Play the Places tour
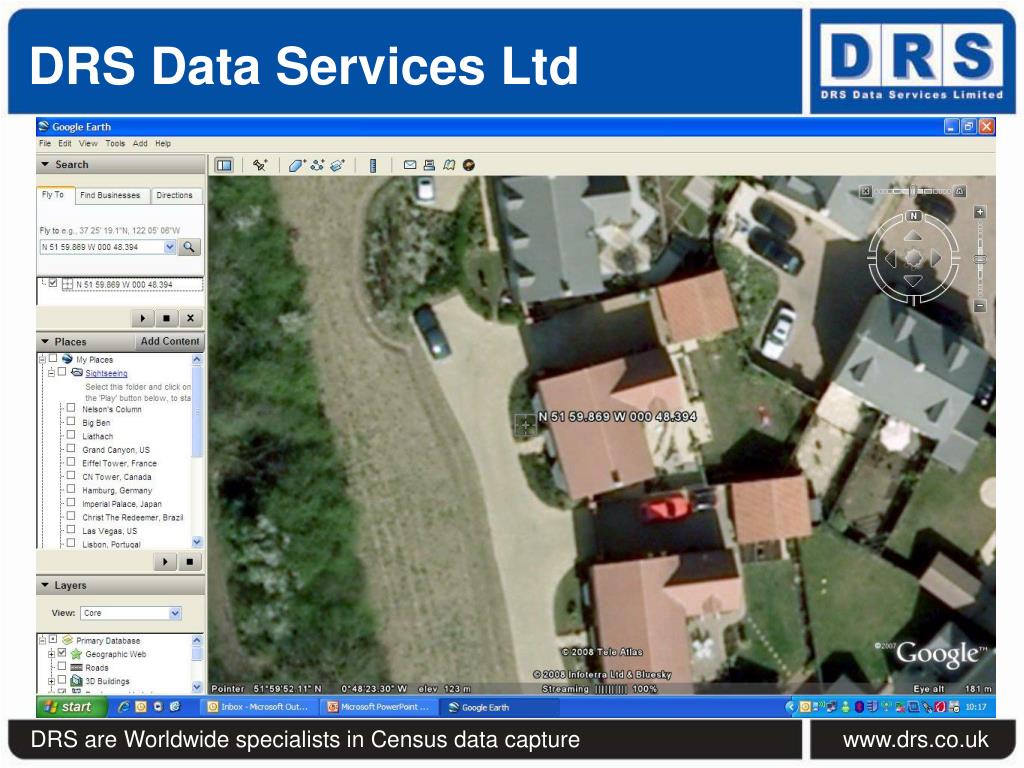Screen dimensions: 1024x768 pos(165,562)
